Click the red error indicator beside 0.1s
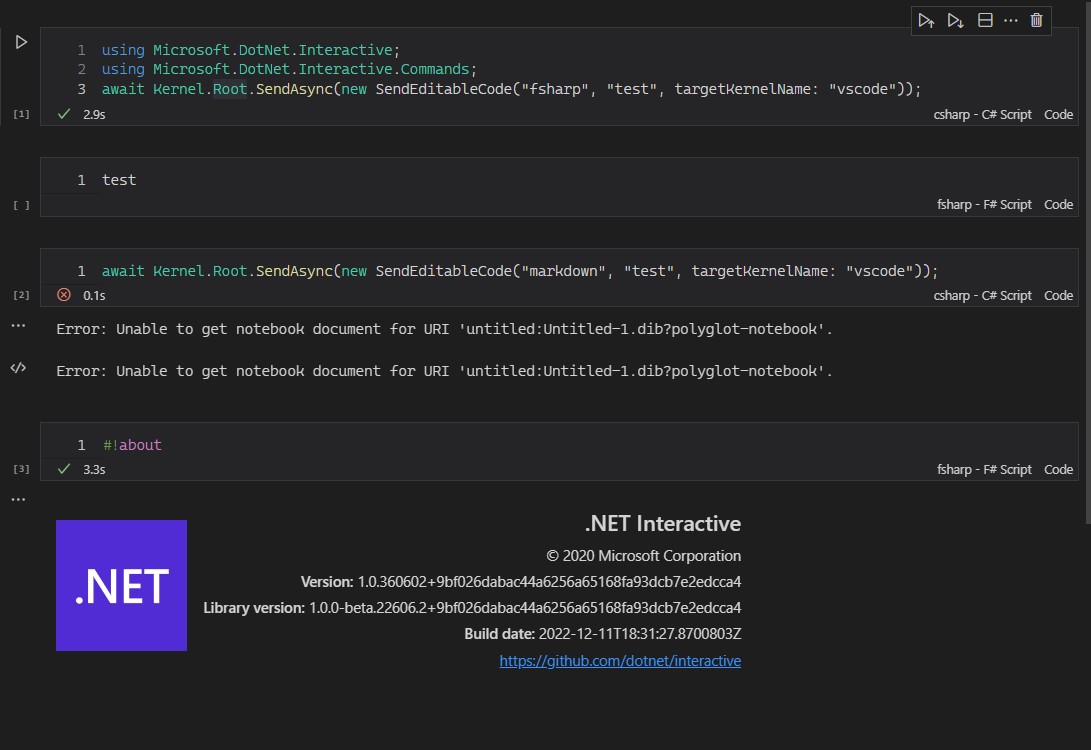The width and height of the screenshot is (1091, 750). pos(64,294)
